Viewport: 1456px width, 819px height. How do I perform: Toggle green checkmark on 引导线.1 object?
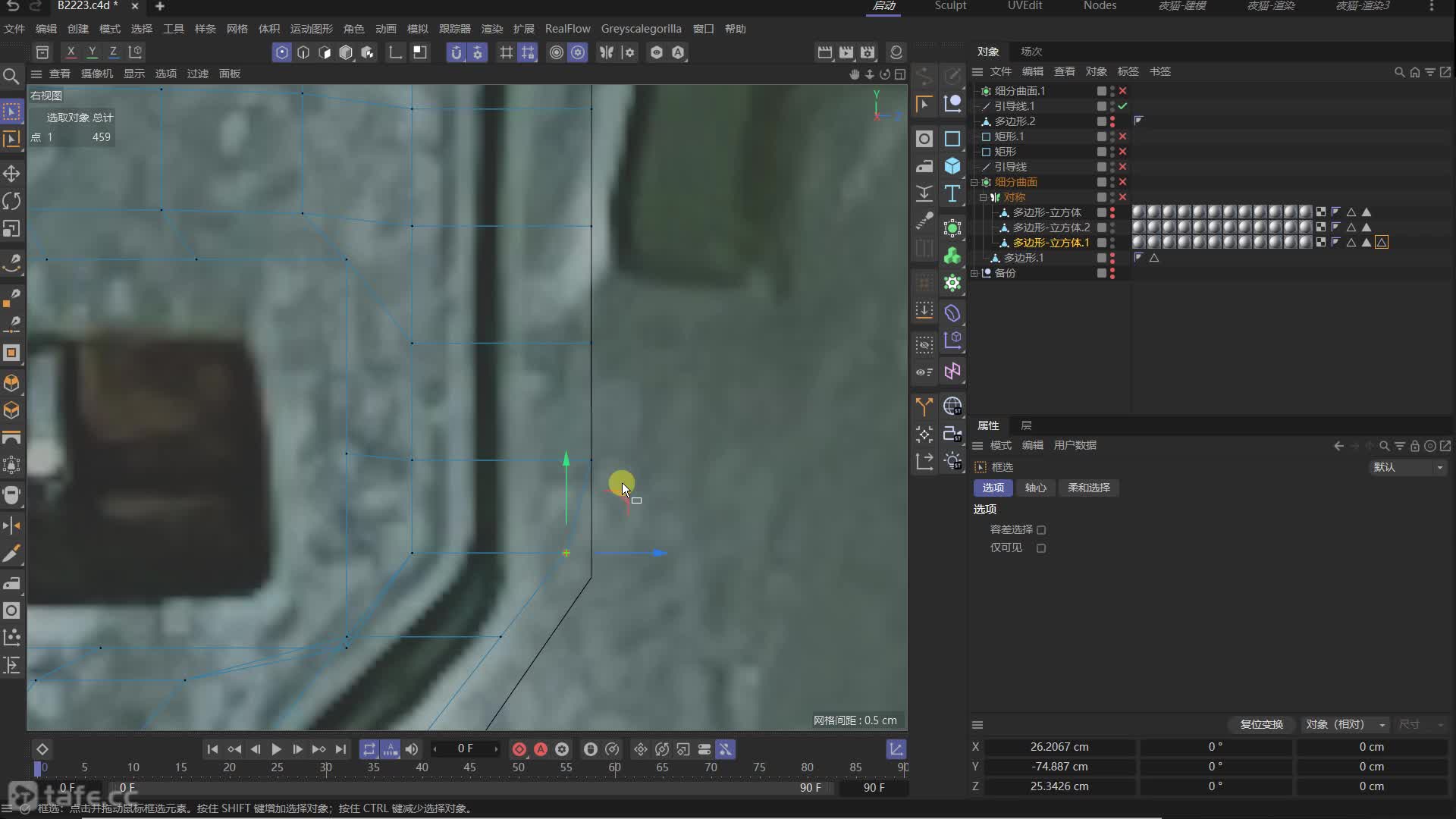pyautogui.click(x=1122, y=106)
